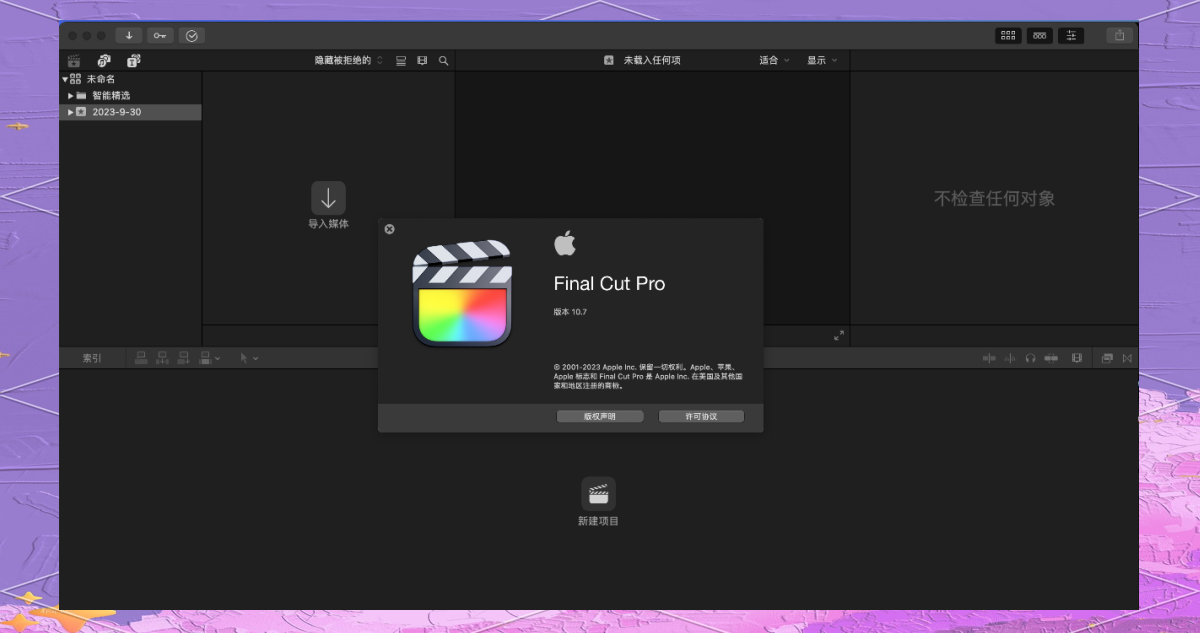Expand the 2023-9-30 event
The image size is (1200, 633).
point(71,112)
